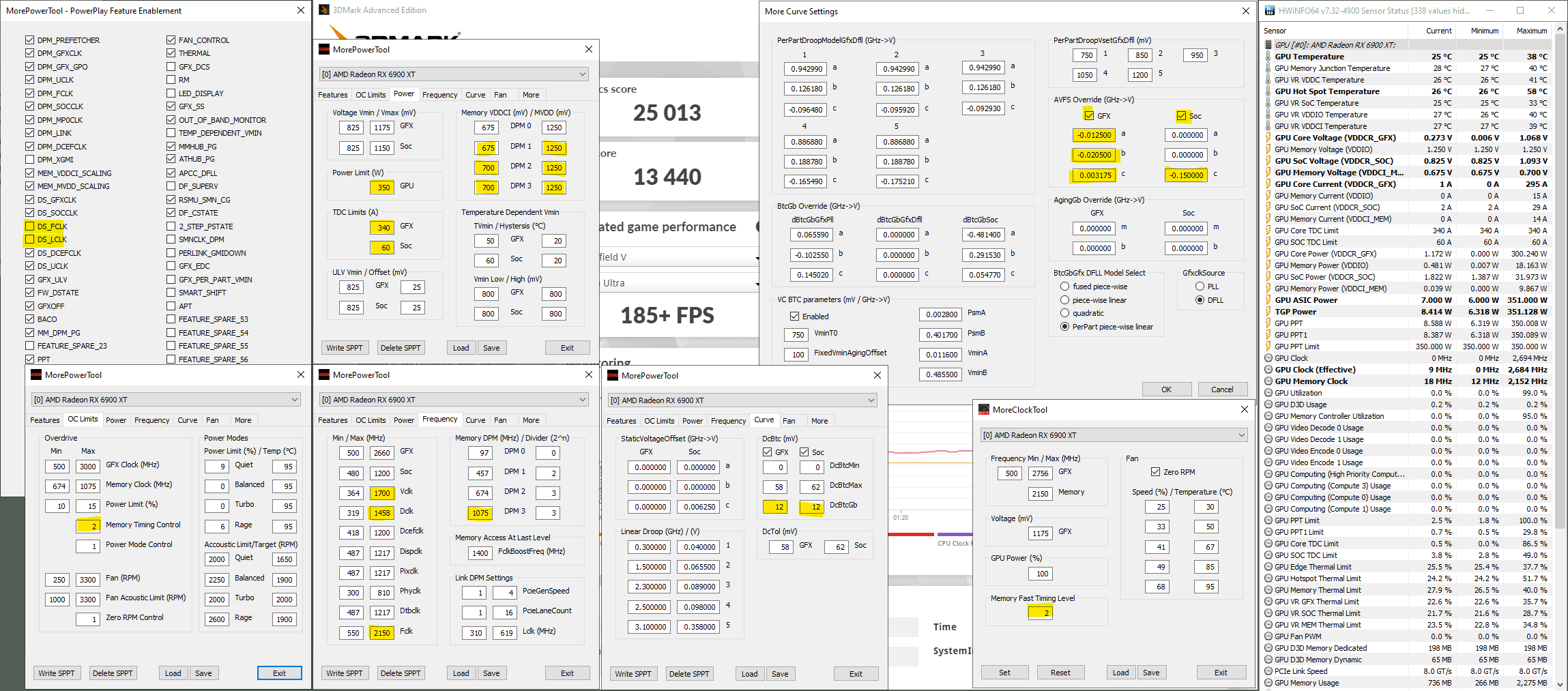Click the 3DMark logo icon in its title bar
Screen dimensions: 1568x691
click(x=324, y=10)
